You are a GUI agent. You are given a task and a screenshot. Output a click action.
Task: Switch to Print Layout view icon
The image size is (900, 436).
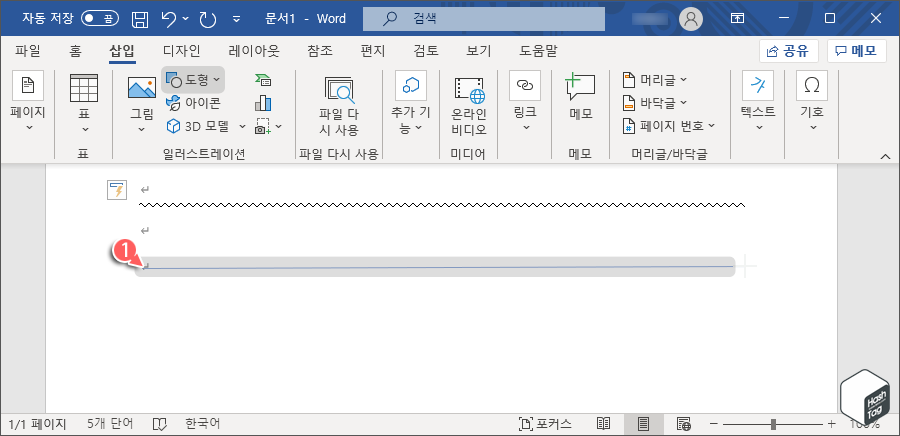click(643, 425)
